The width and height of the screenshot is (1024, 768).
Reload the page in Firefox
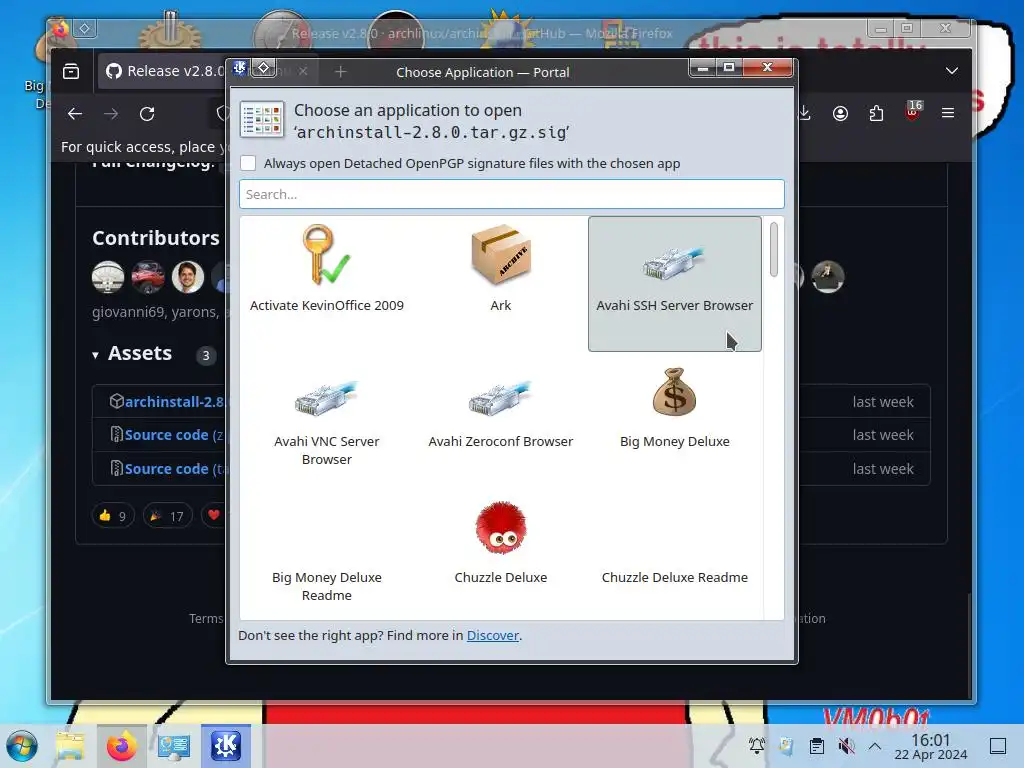coord(147,114)
